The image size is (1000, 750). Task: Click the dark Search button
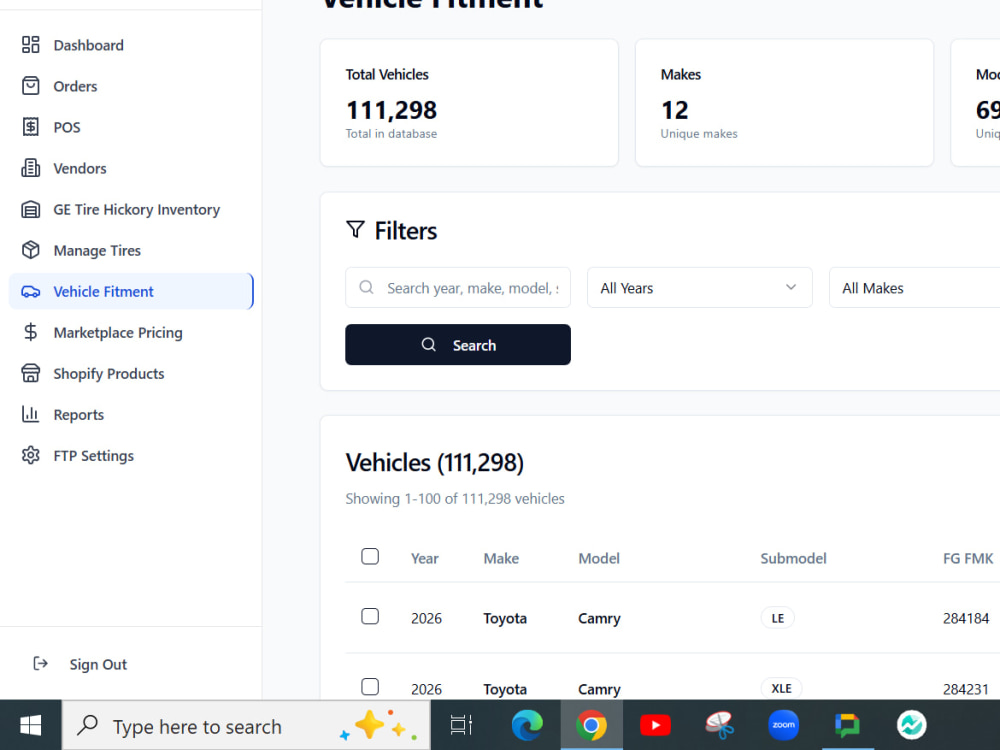pyautogui.click(x=458, y=344)
